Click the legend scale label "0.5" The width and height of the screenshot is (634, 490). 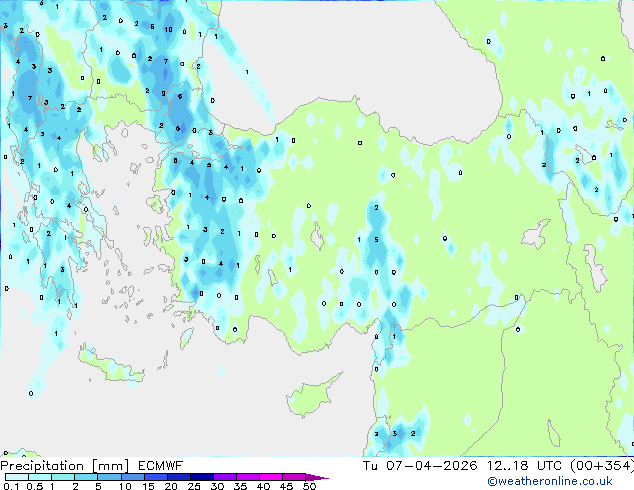click(x=35, y=486)
